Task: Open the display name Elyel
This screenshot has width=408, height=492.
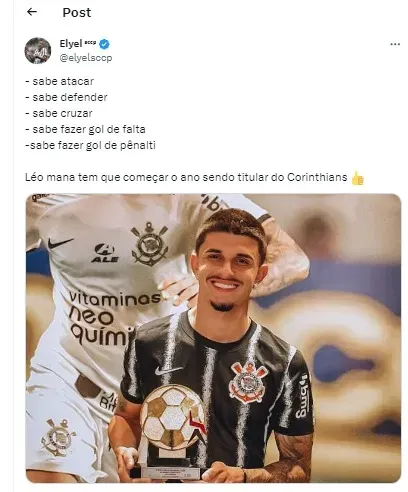Action: (x=71, y=44)
